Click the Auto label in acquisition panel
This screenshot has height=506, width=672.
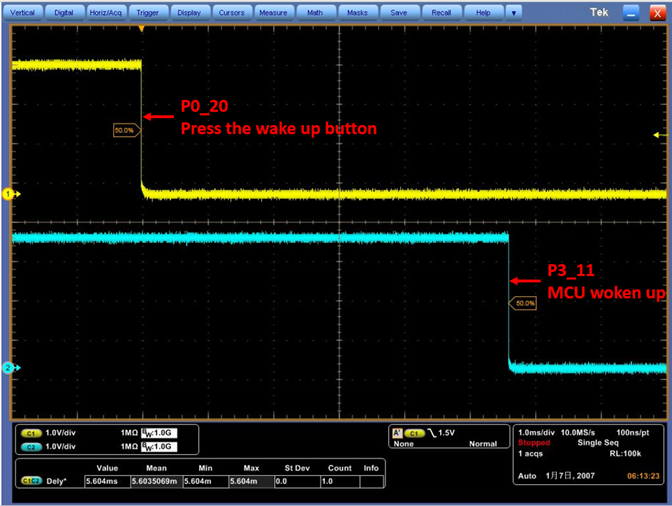pyautogui.click(x=527, y=476)
